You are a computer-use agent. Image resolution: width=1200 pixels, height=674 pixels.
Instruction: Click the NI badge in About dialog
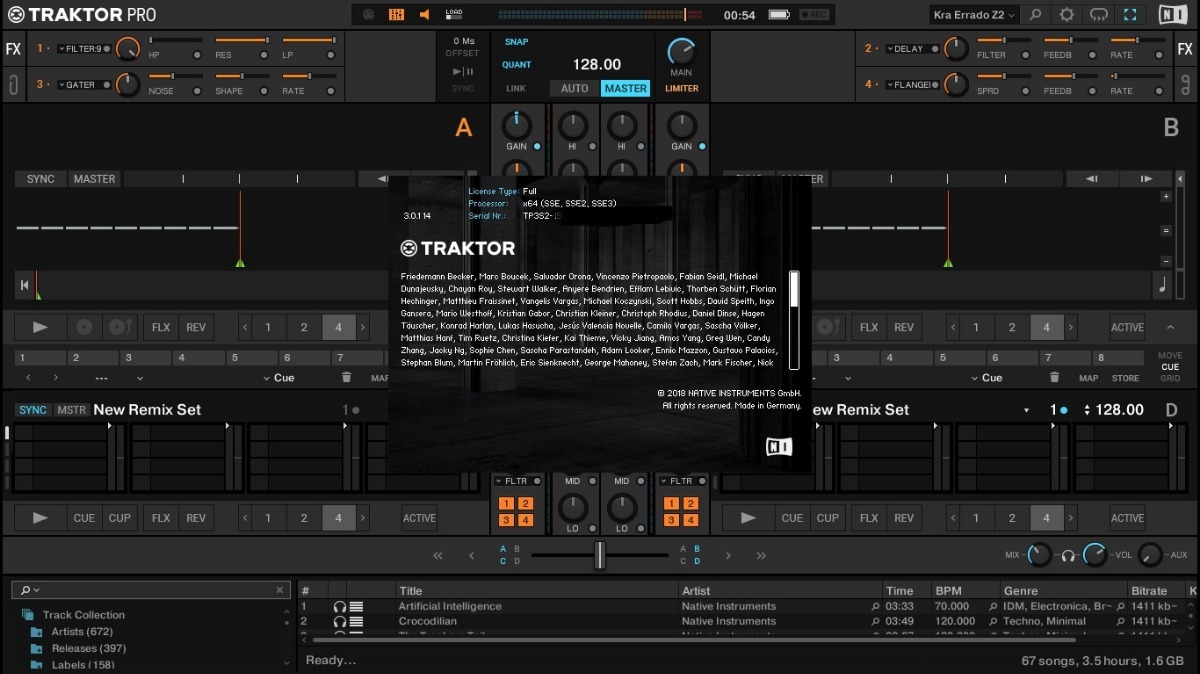[779, 446]
